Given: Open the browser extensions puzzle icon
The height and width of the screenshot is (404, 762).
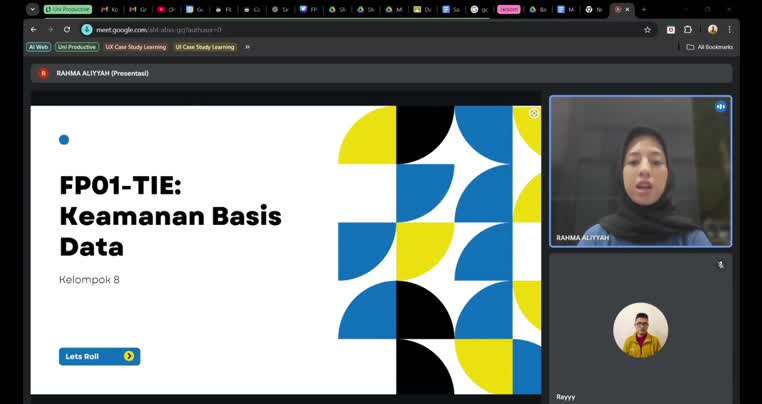Looking at the screenshot, I should pos(688,30).
